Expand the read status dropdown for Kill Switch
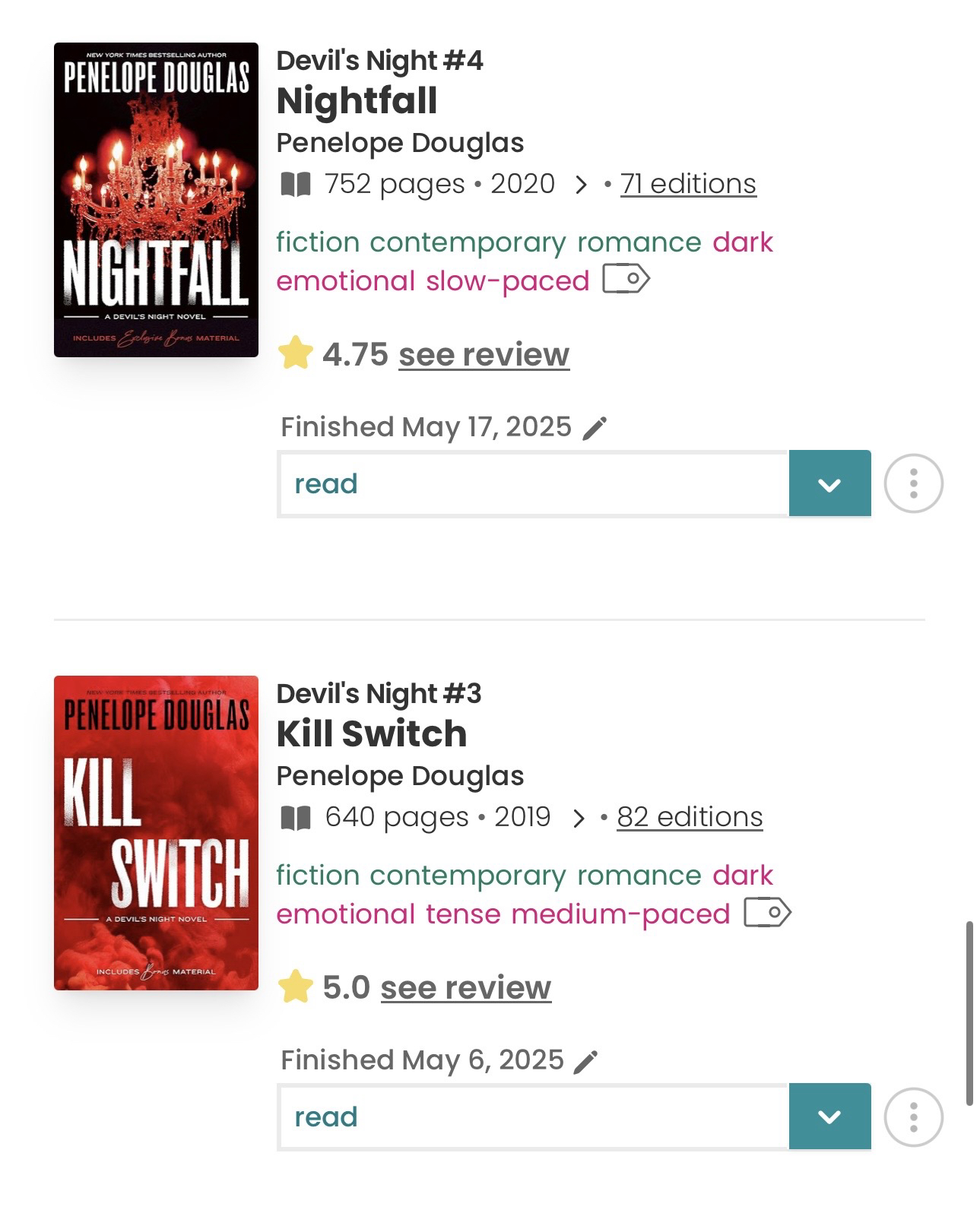Viewport: 980px width, 1229px height. tap(829, 1117)
